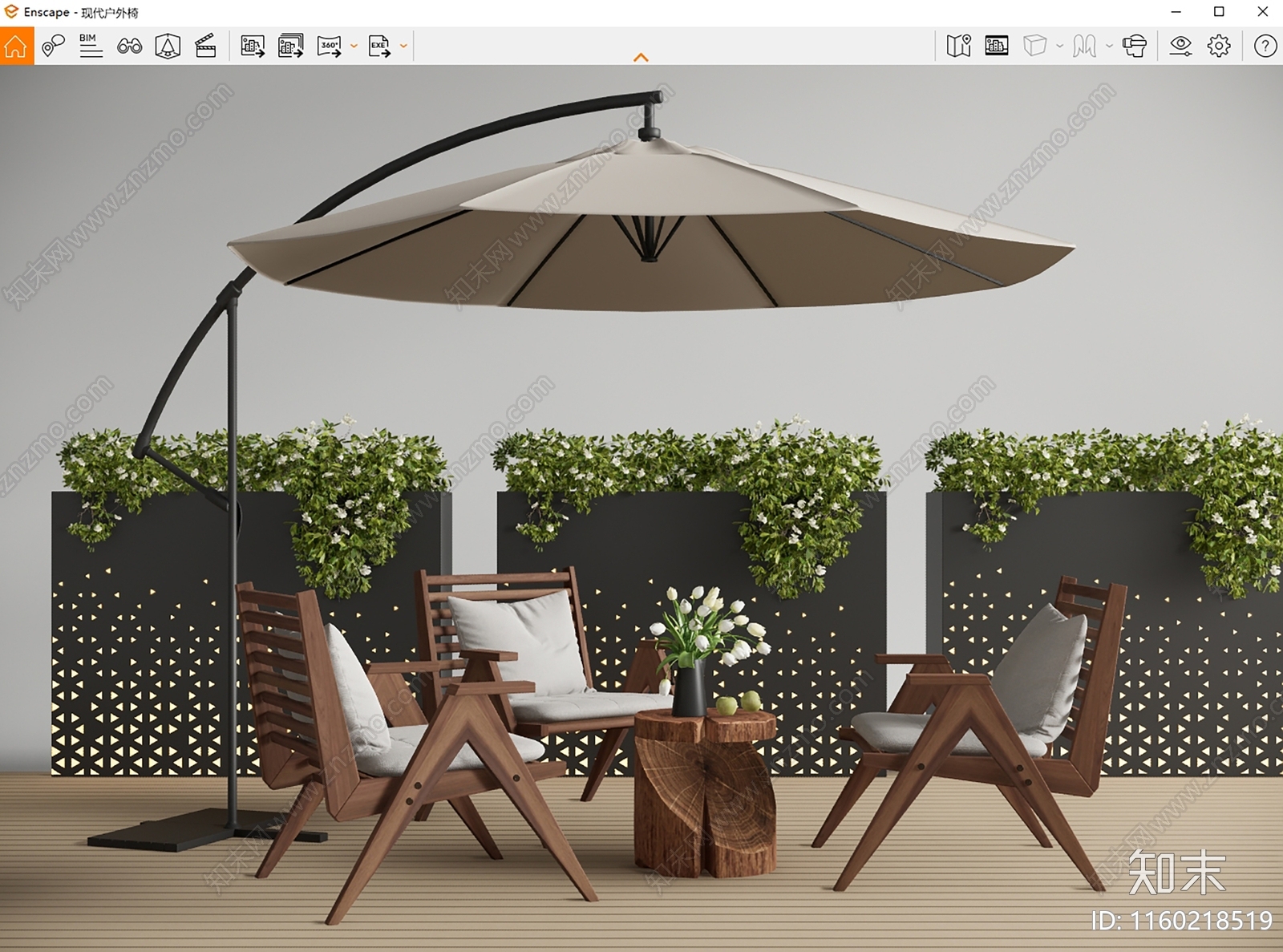Viewport: 1283px width, 952px height.
Task: Expand the cube projection dropdown
Action: click(x=1059, y=47)
